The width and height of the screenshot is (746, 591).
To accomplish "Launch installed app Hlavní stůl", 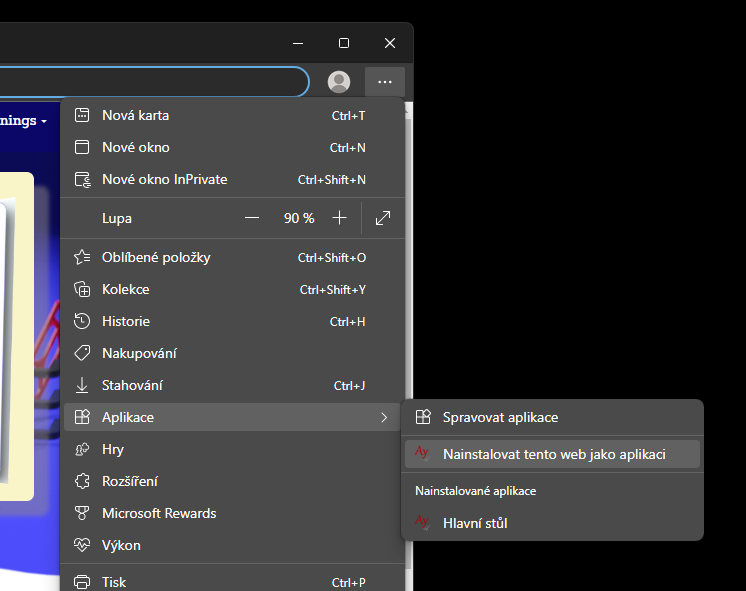I will [x=552, y=523].
